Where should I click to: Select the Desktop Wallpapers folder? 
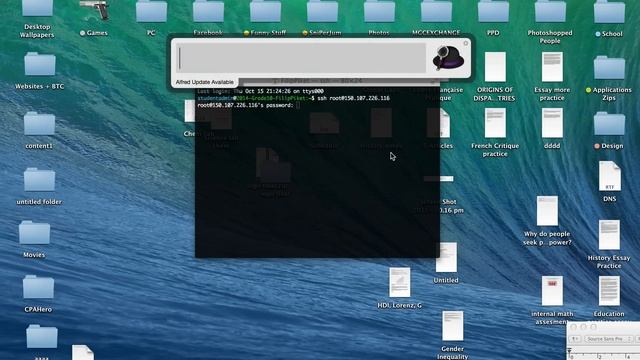click(37, 9)
